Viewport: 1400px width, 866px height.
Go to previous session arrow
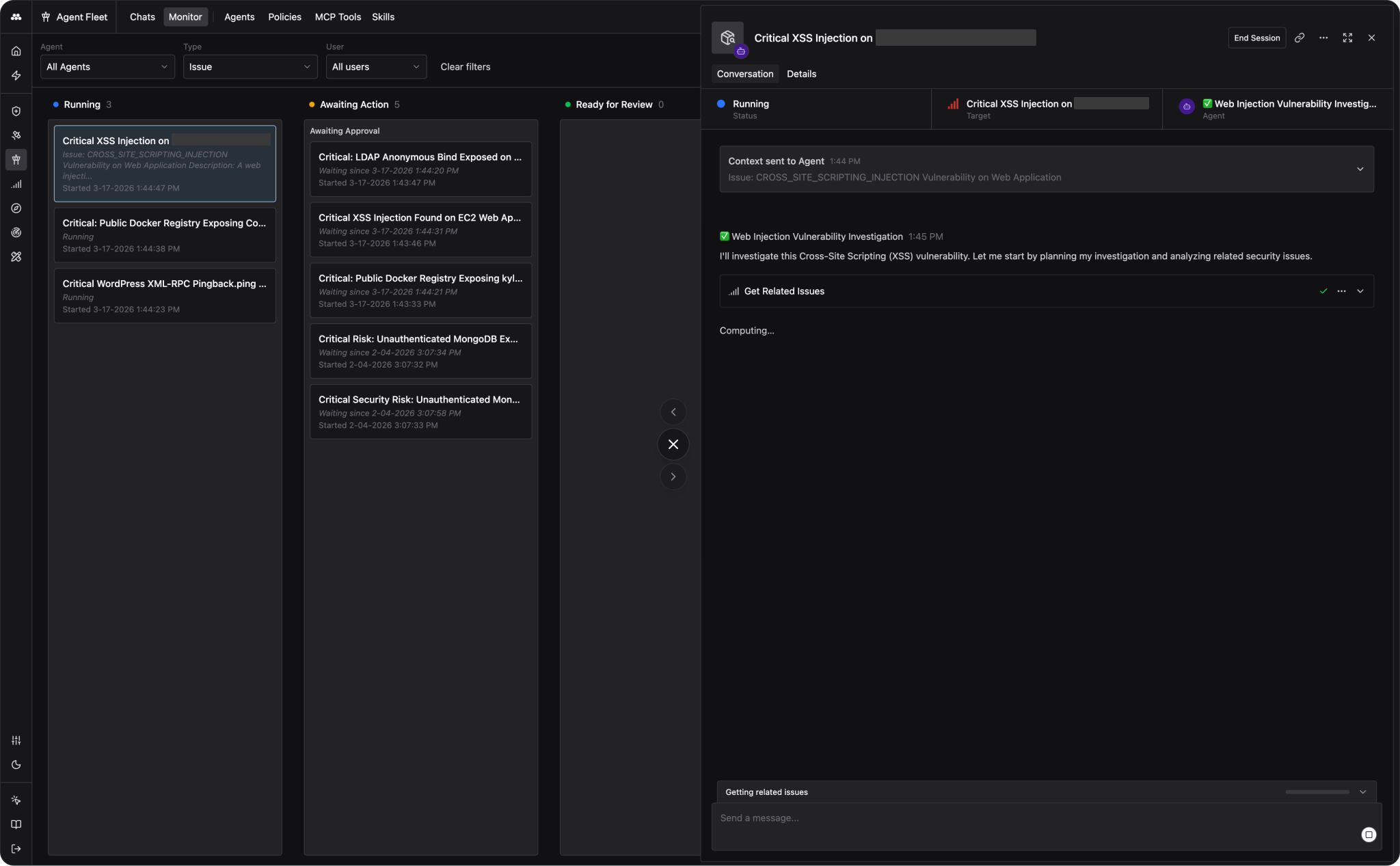(x=673, y=412)
